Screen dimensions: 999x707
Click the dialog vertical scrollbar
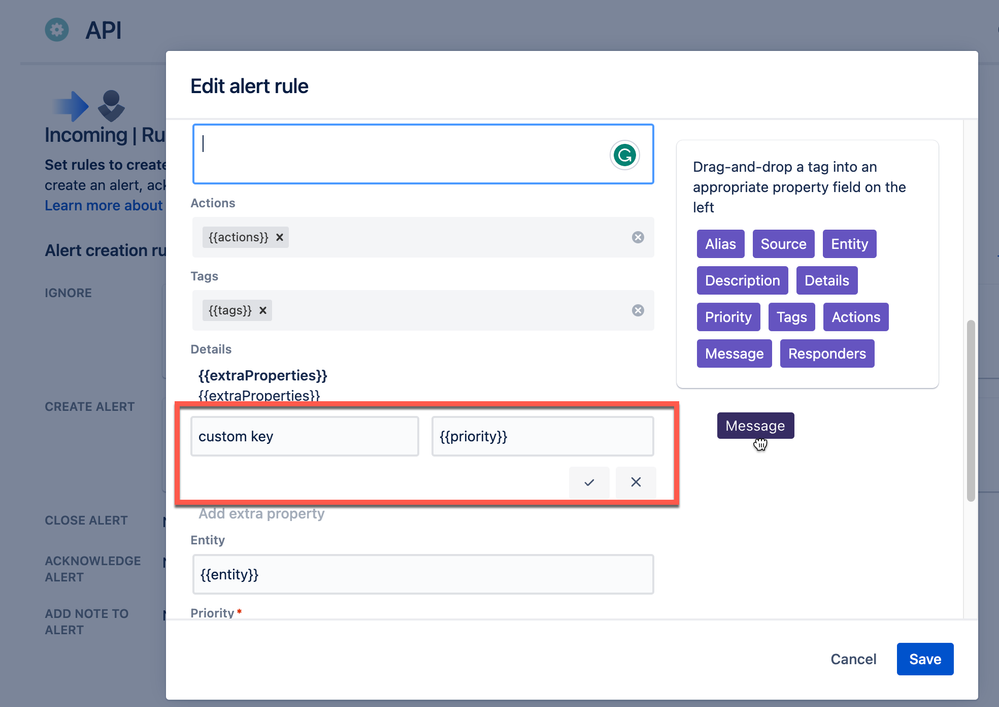(971, 411)
